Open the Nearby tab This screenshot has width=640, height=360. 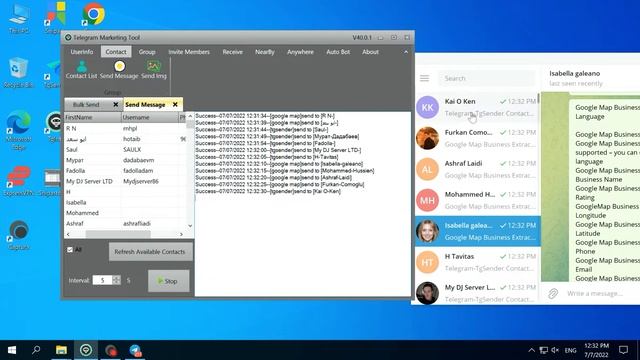[265, 52]
